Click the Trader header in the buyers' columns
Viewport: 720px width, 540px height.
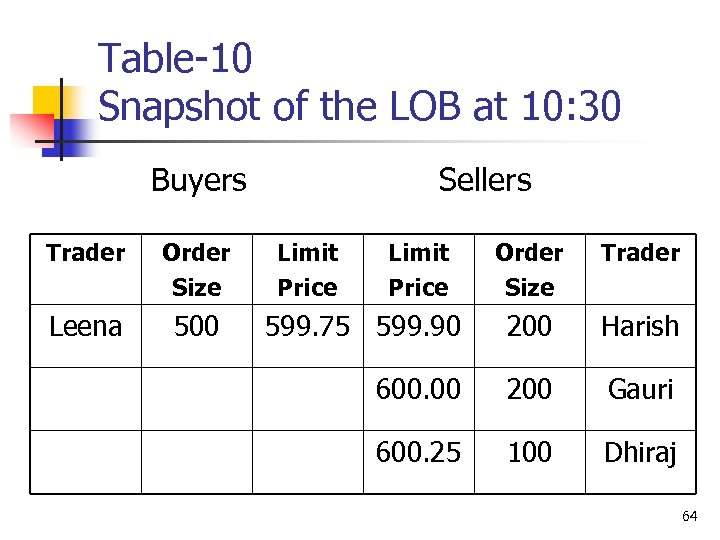(x=86, y=253)
